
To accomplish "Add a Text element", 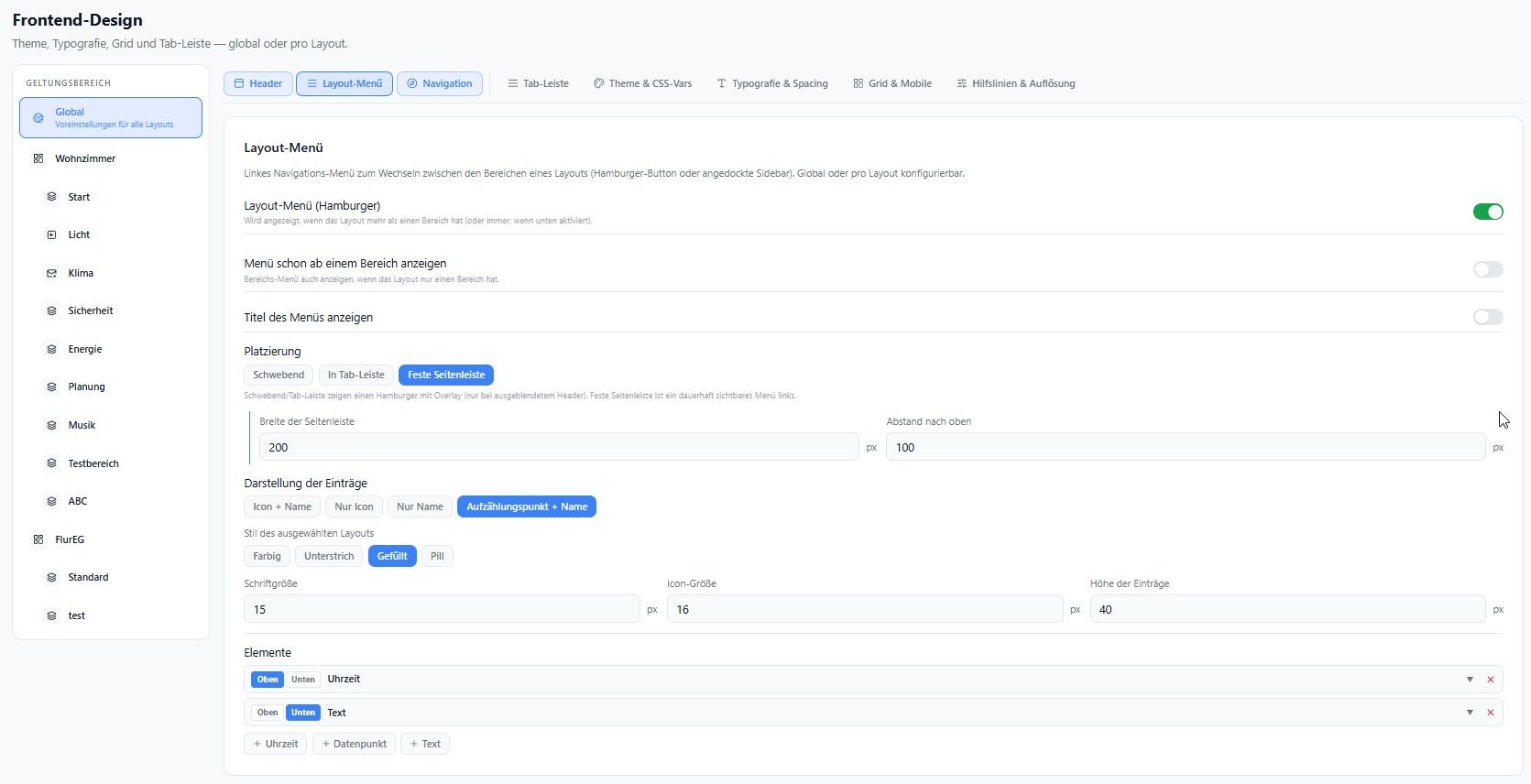I will (425, 744).
